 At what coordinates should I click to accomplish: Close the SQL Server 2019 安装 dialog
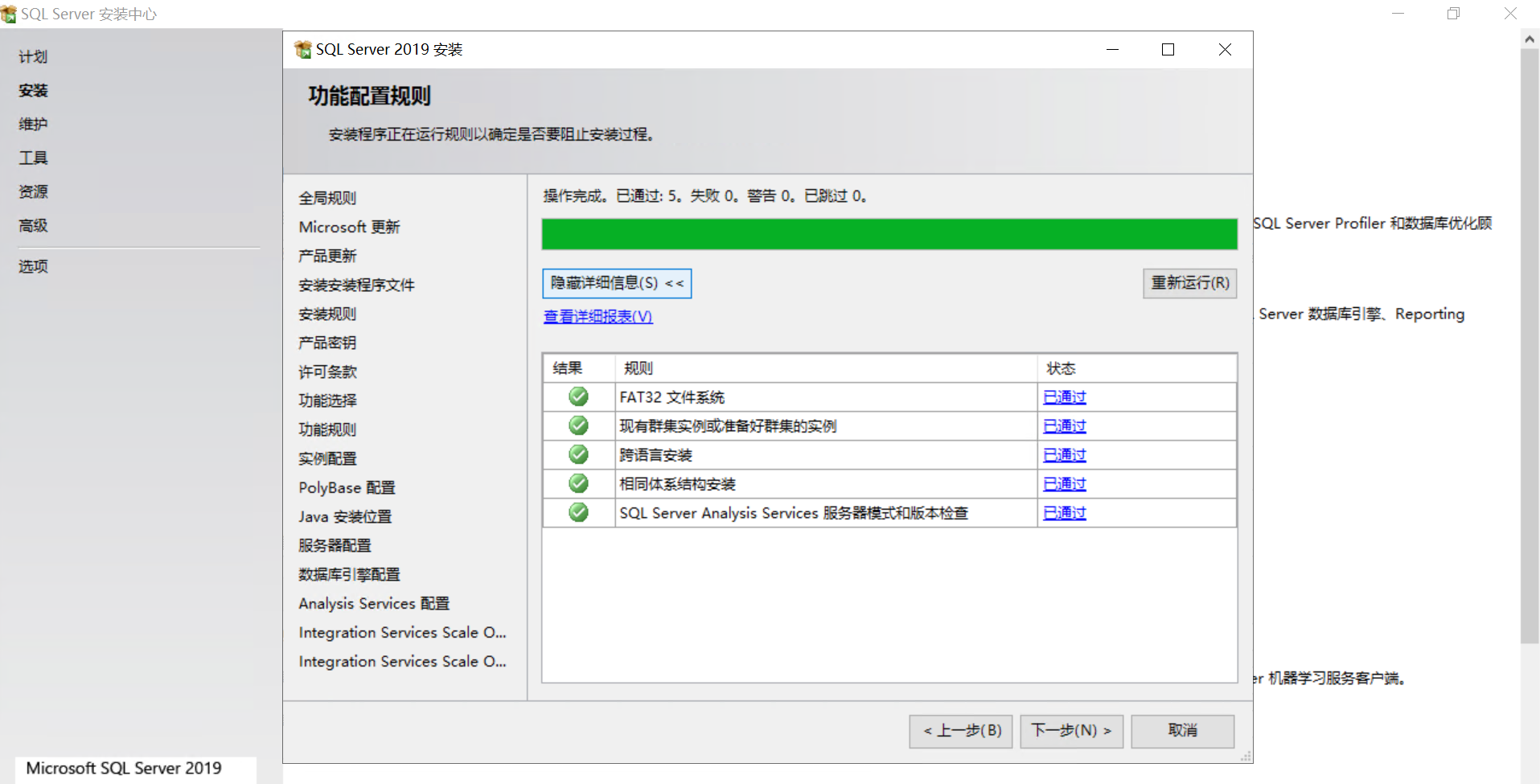(x=1225, y=50)
